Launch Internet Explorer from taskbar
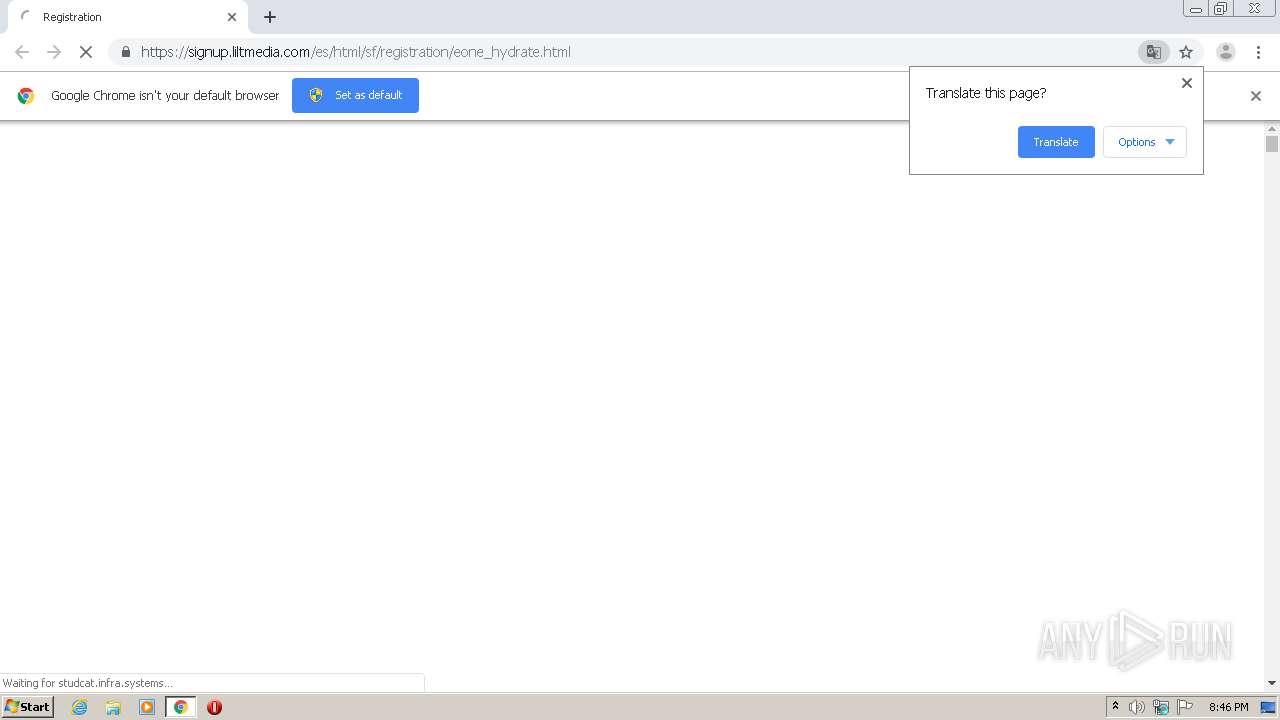This screenshot has width=1280, height=720. [x=80, y=707]
